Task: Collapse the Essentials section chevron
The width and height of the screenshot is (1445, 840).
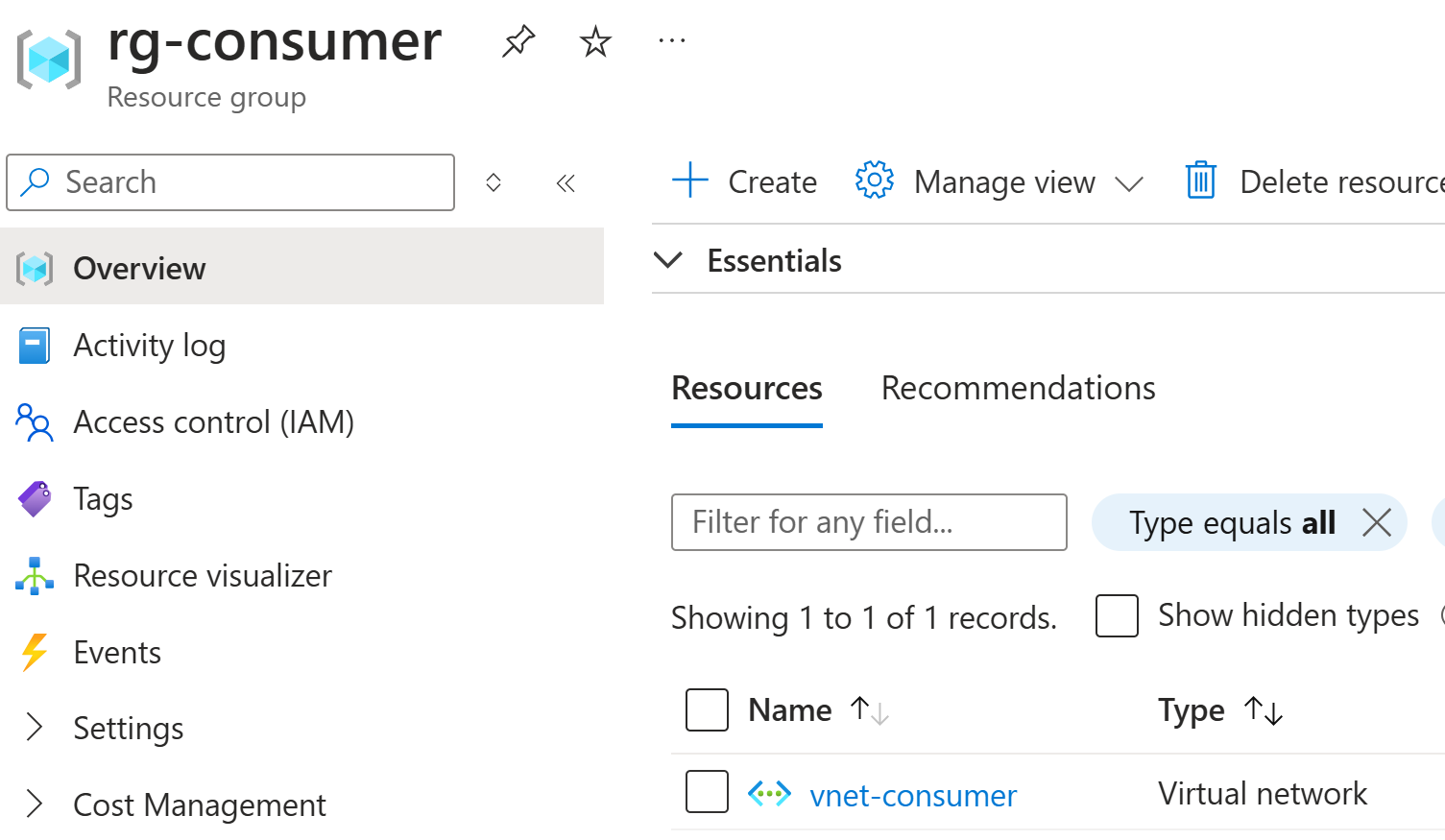Action: point(668,260)
